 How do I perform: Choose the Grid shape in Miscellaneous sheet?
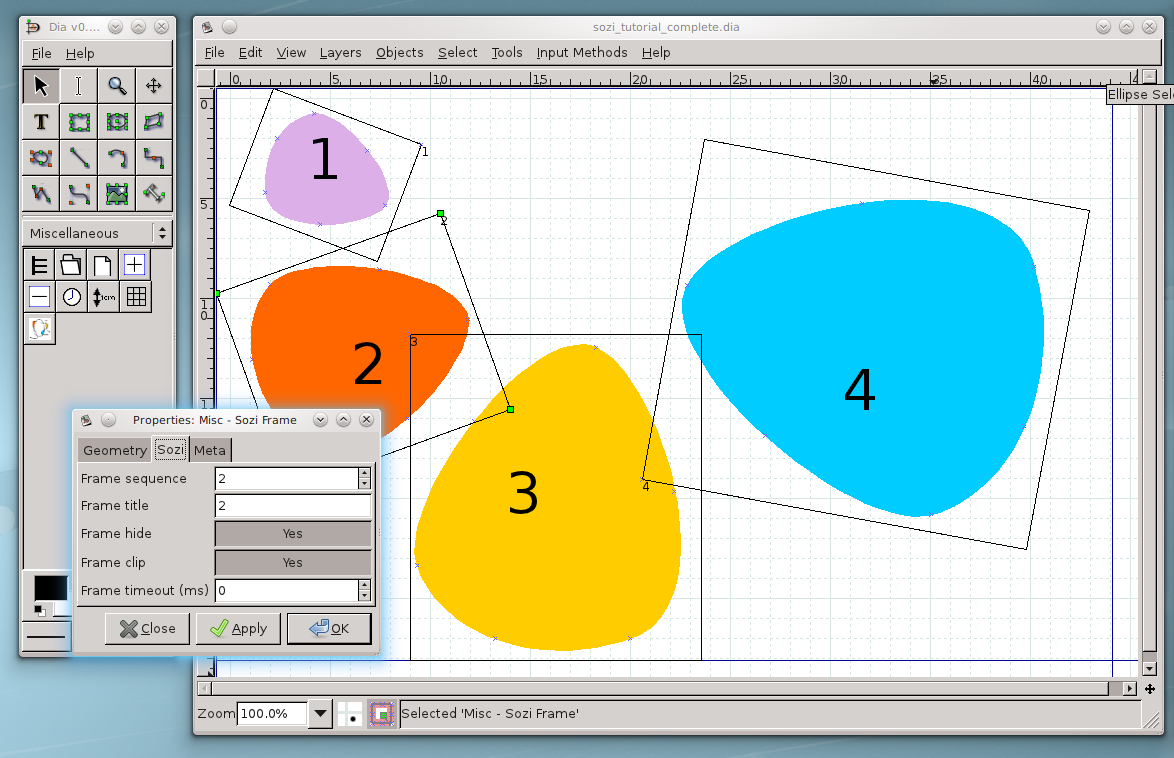click(x=136, y=297)
